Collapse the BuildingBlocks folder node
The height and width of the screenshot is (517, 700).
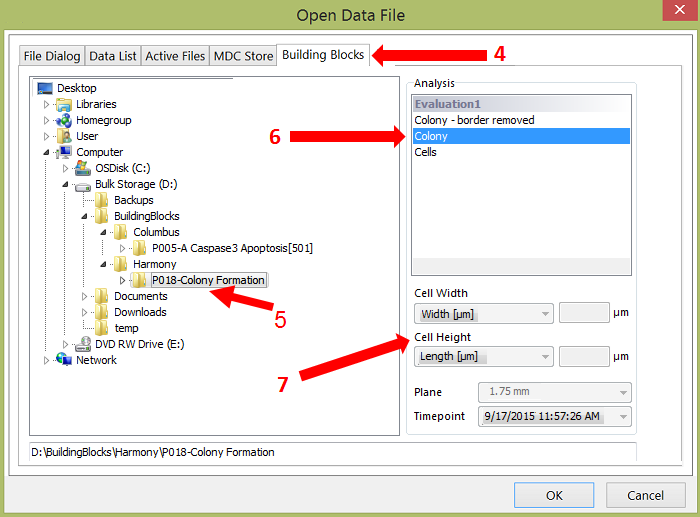[x=85, y=216]
